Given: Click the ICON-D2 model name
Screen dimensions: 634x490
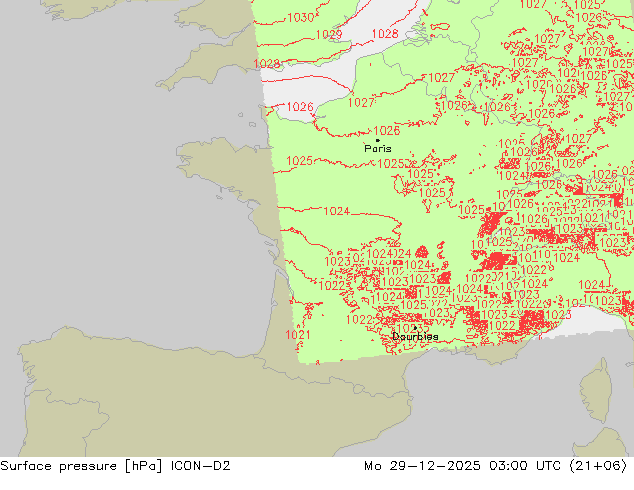Looking at the screenshot, I should coord(201,466).
